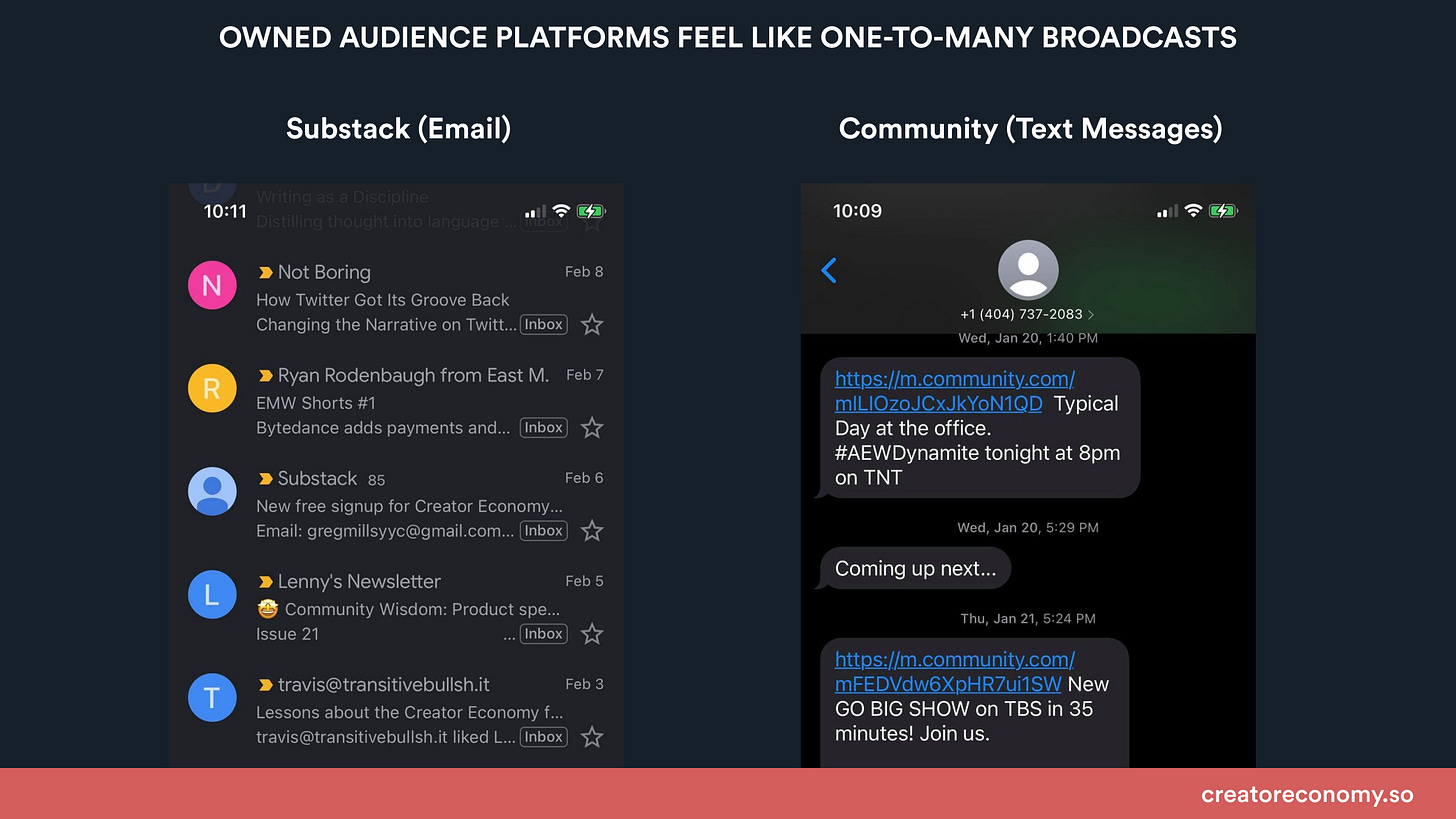Tap the importance marker beside Substack
The height and width of the screenshot is (819, 1456).
(265, 478)
